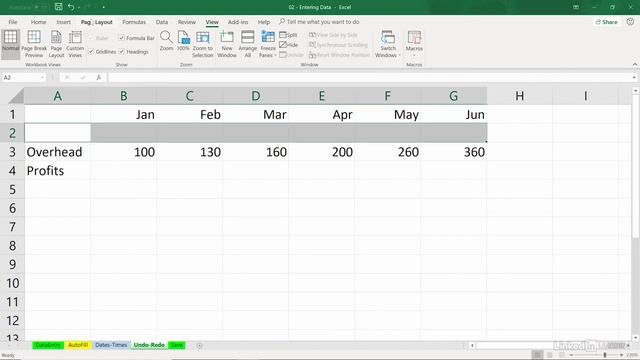
Task: Open the Zoom magnifier dialog
Action: pyautogui.click(x=166, y=41)
